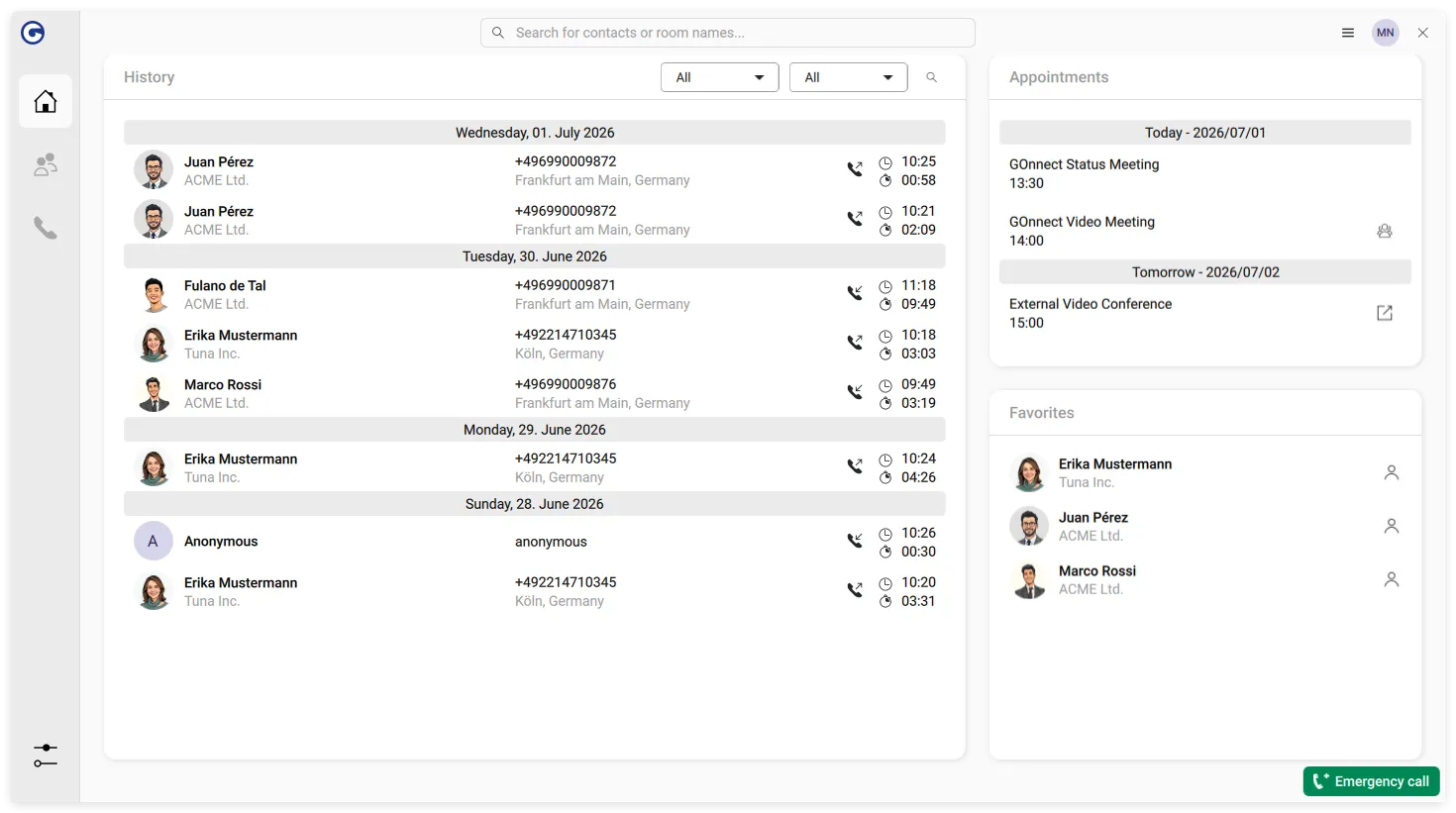
Task: Open the Contacts view in sidebar
Action: (x=46, y=164)
